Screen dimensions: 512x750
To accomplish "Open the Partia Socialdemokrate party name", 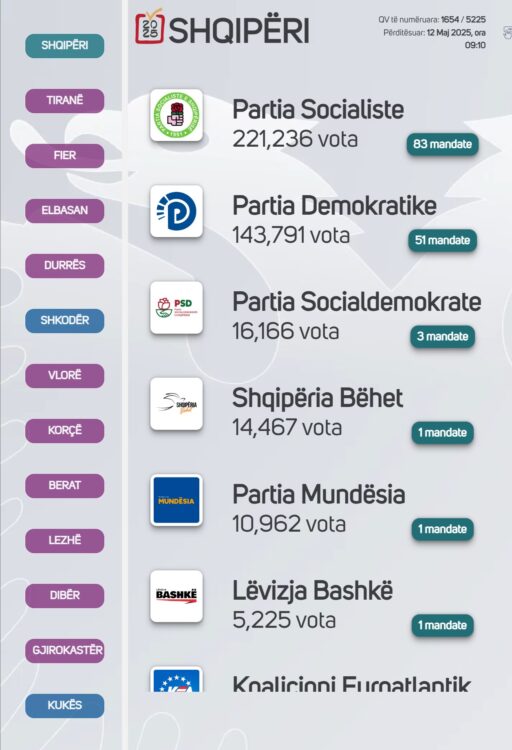I will coord(356,302).
